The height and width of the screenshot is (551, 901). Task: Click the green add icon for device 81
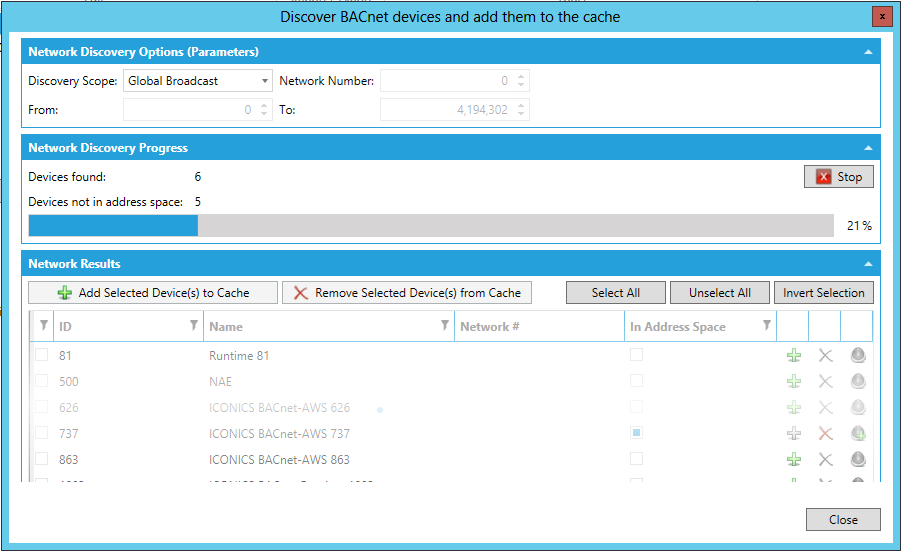click(x=794, y=355)
